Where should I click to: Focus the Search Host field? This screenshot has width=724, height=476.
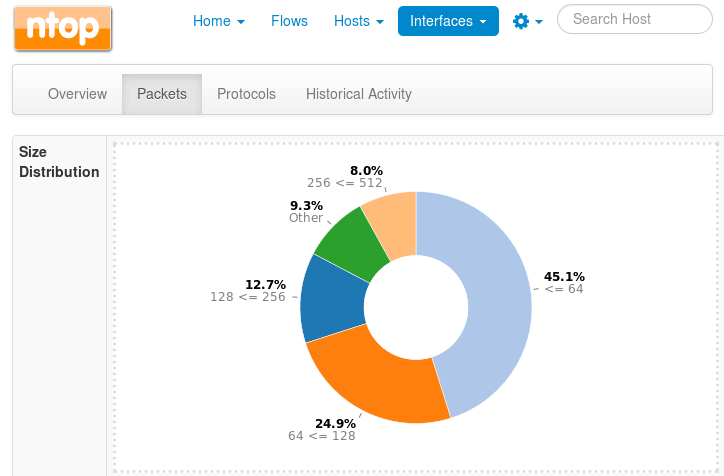tap(634, 19)
